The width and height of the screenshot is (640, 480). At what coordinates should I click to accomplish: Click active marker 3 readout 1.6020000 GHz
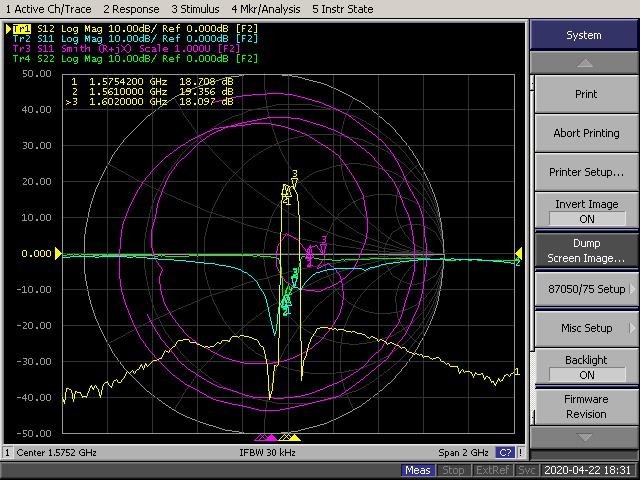[x=149, y=101]
